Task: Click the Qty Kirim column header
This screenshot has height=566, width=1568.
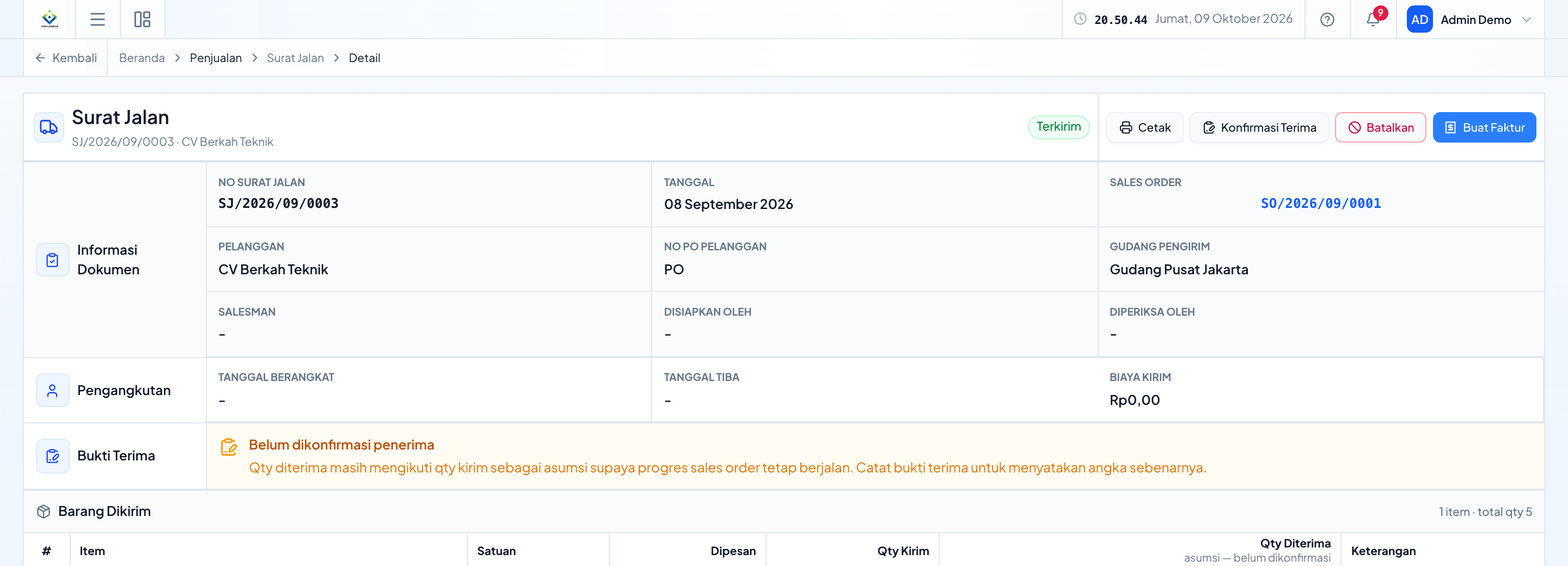Action: 903,551
